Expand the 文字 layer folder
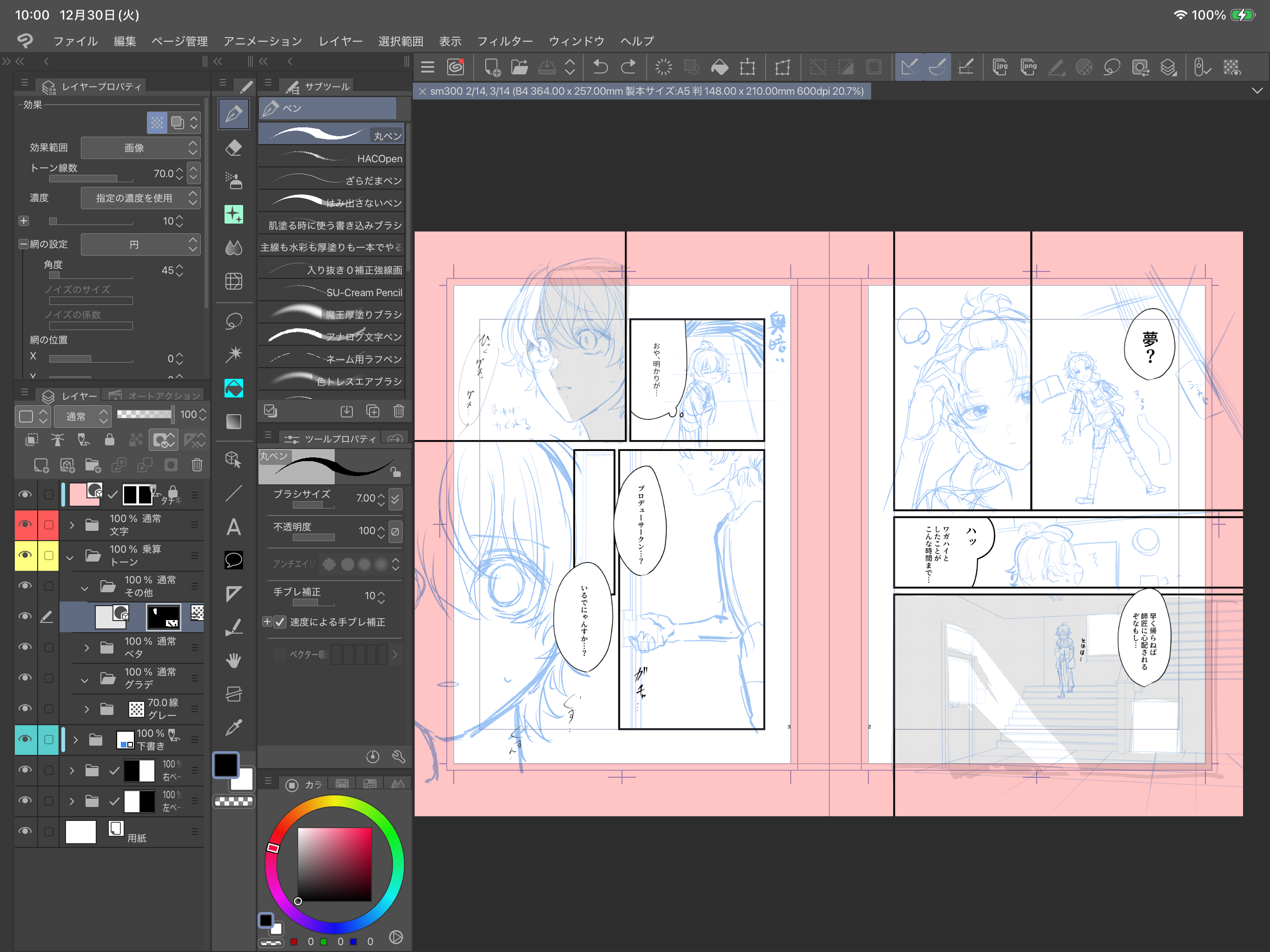 coord(72,525)
